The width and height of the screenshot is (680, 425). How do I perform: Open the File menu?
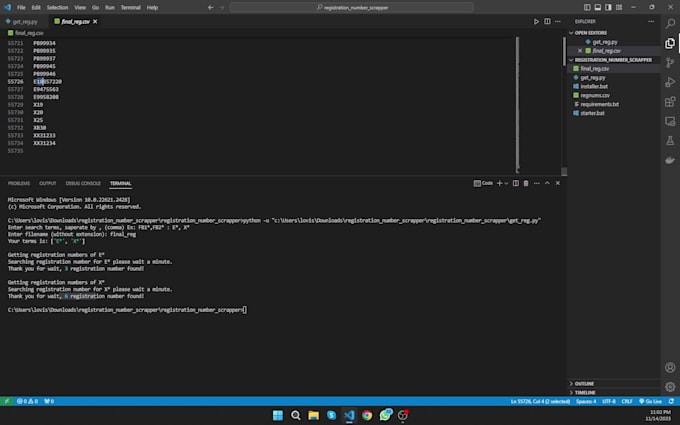click(x=21, y=7)
